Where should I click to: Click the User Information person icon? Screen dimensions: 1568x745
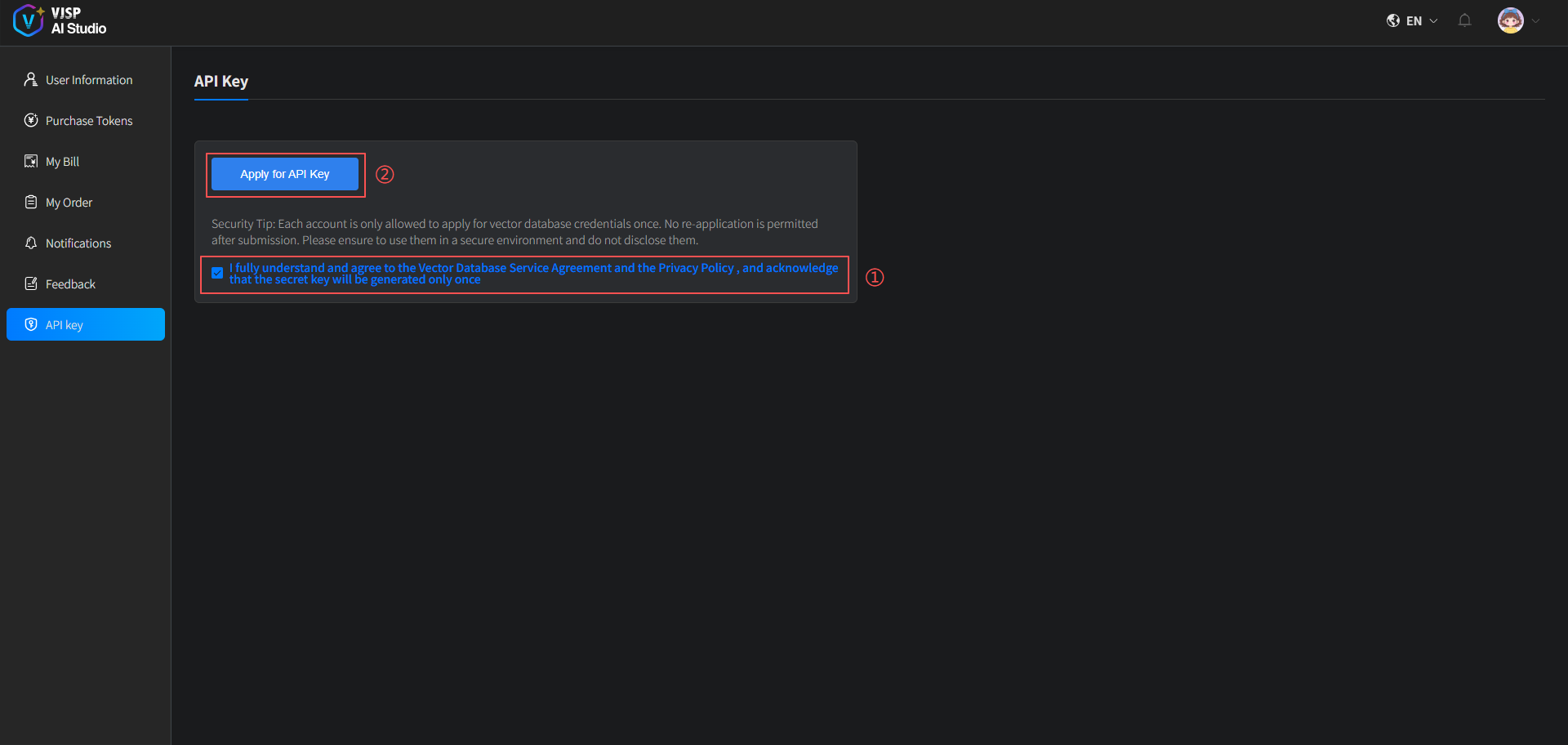(31, 79)
